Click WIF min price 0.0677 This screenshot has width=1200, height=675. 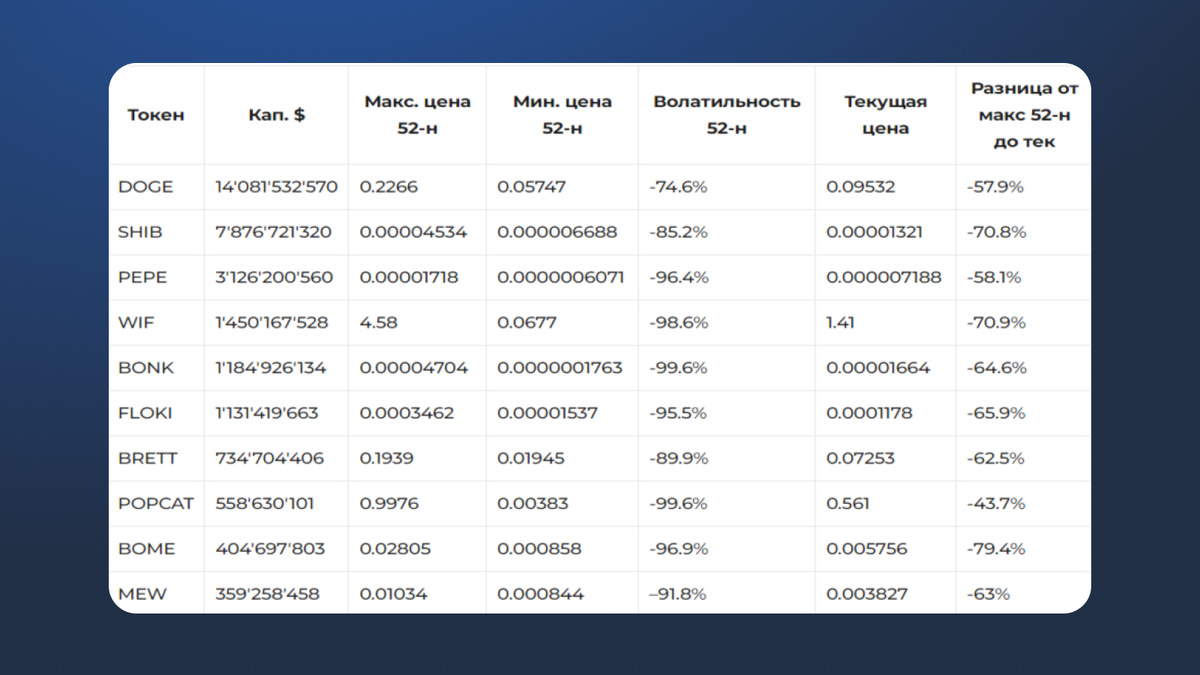[x=527, y=323]
